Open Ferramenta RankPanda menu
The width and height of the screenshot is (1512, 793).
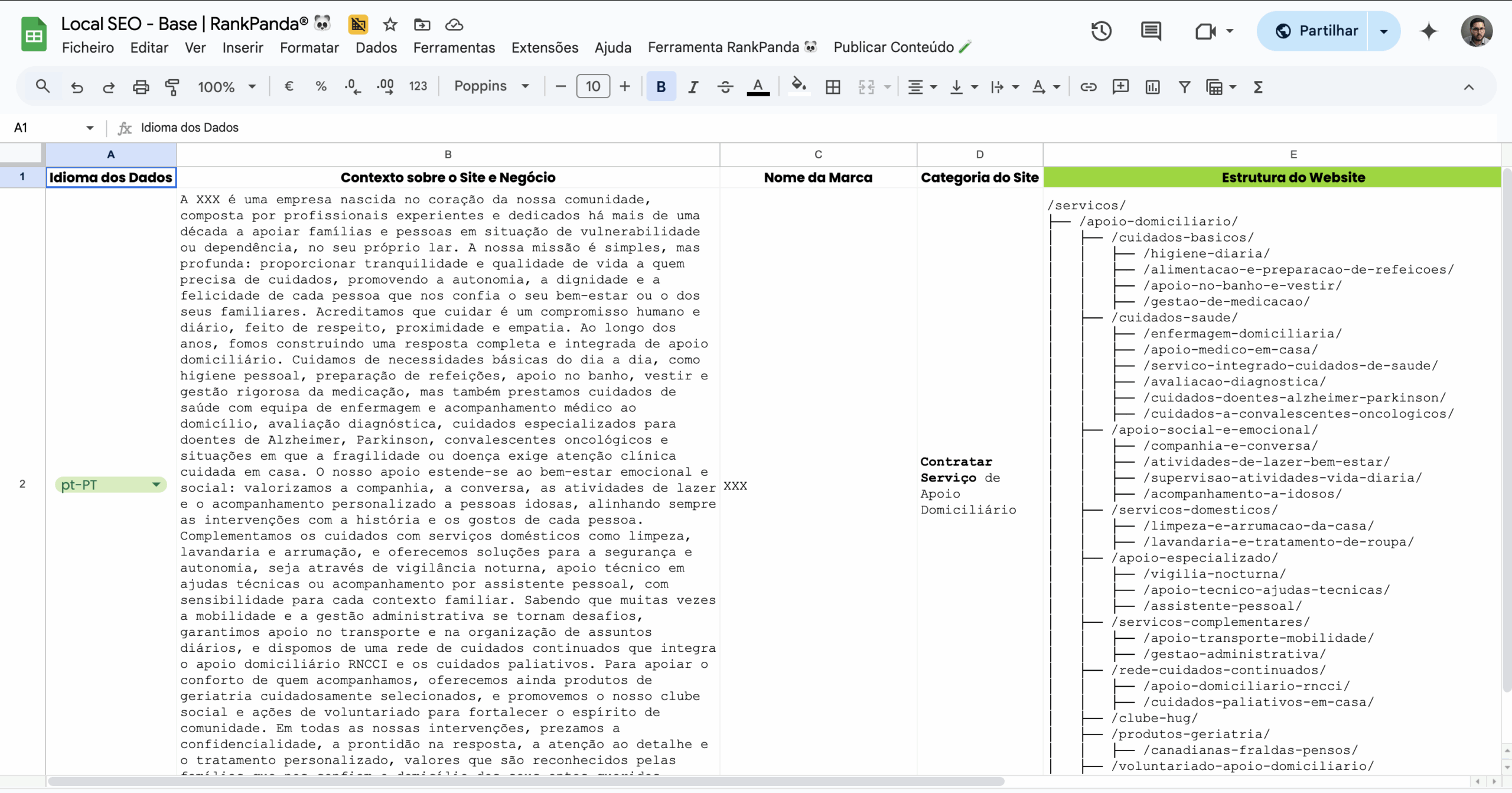pos(732,47)
